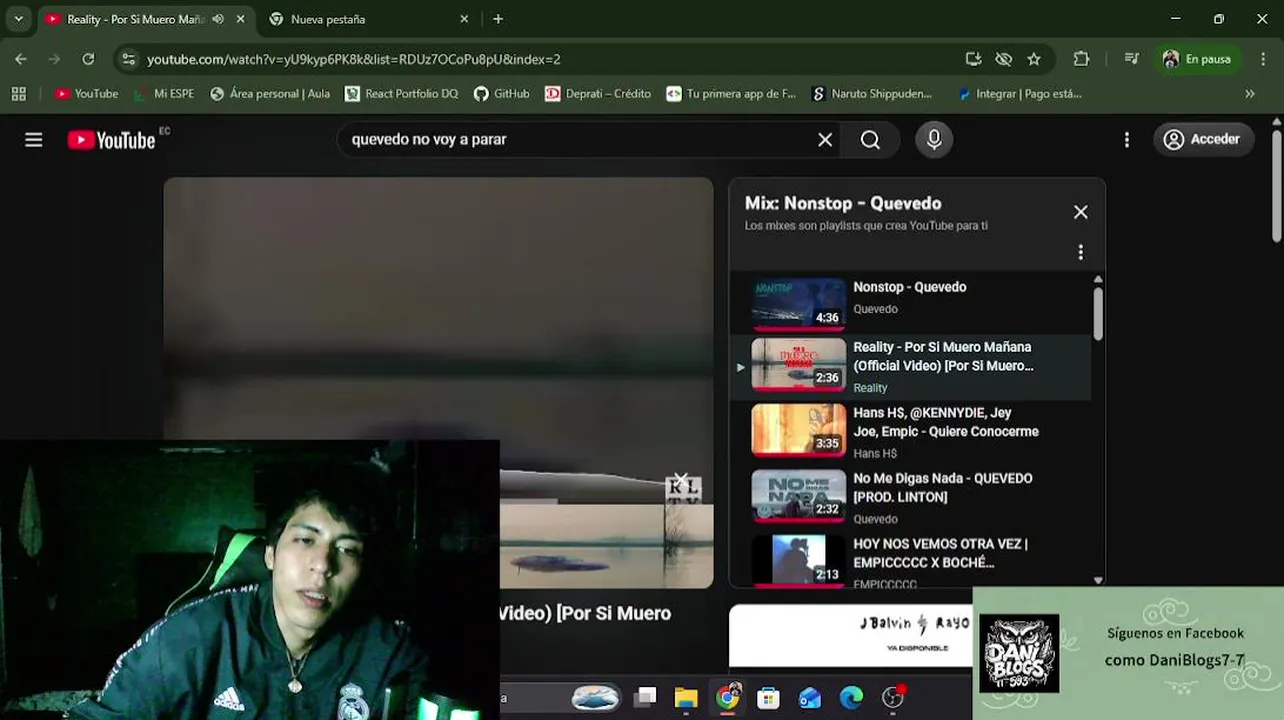Open Task View in the taskbar

pyautogui.click(x=645, y=697)
